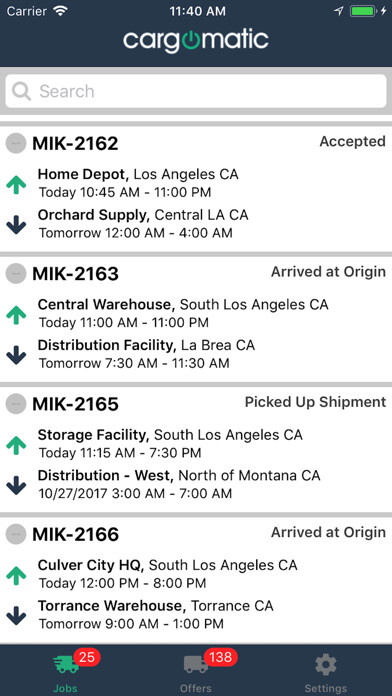Tap the red 138 badge on Offers
The height and width of the screenshot is (696, 392).
221,657
